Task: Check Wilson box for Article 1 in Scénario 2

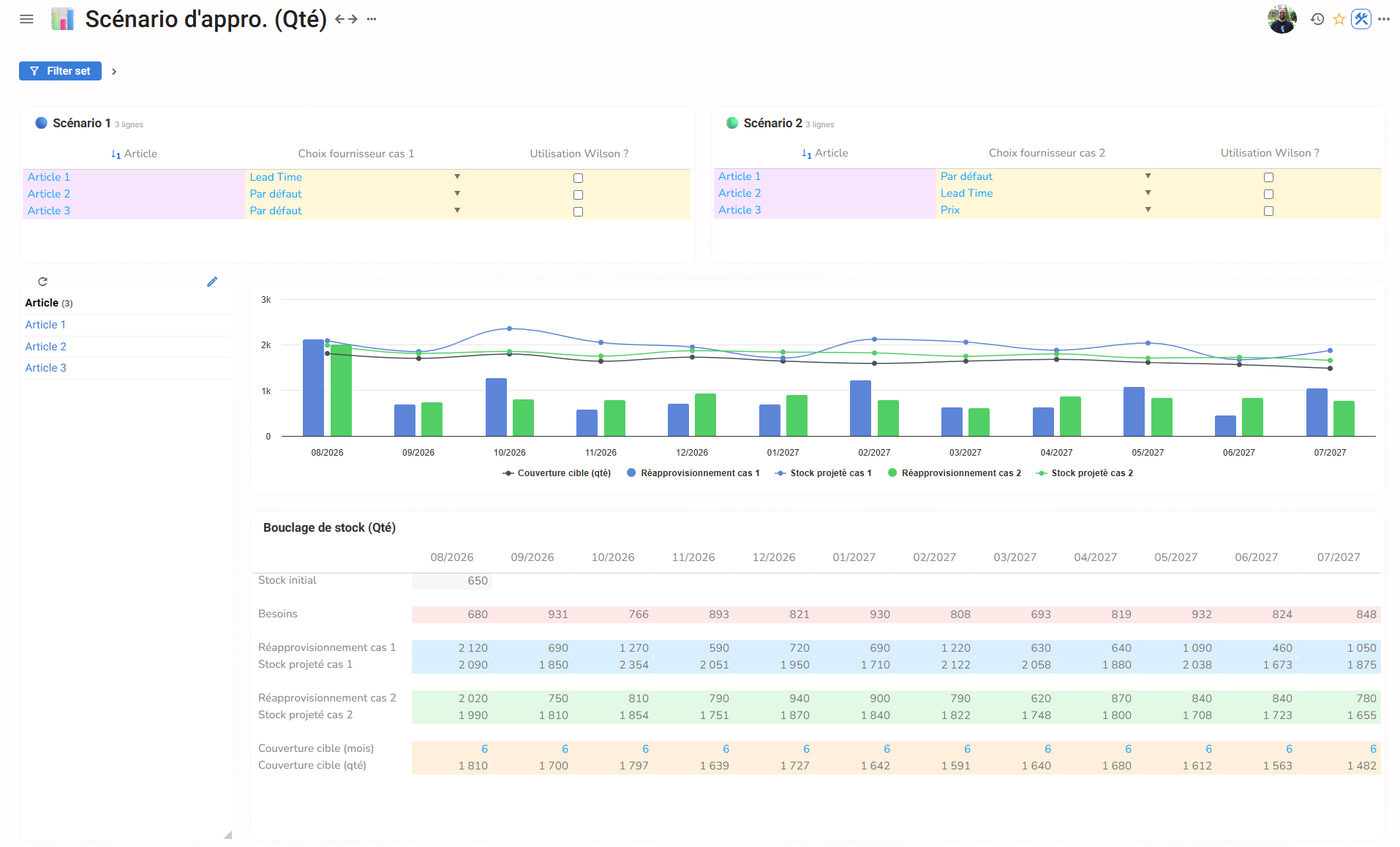Action: coord(1269,177)
